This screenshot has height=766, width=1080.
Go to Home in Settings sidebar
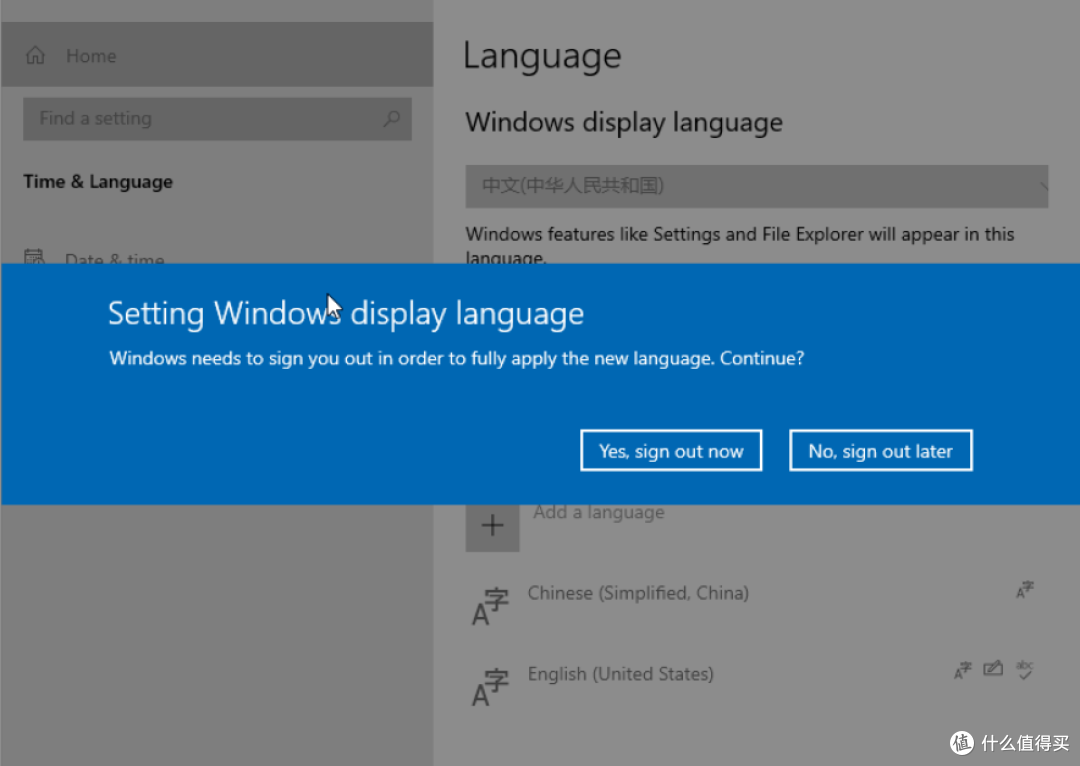[217, 55]
